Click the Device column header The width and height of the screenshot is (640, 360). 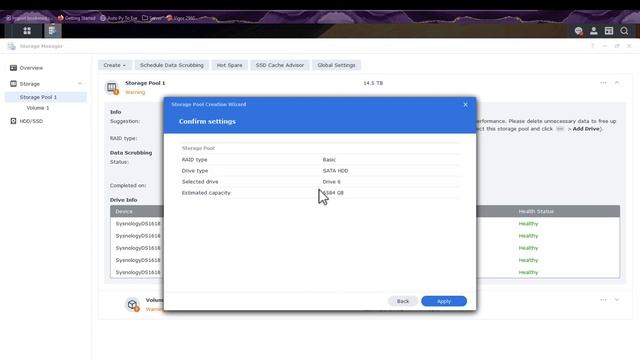[x=124, y=211]
